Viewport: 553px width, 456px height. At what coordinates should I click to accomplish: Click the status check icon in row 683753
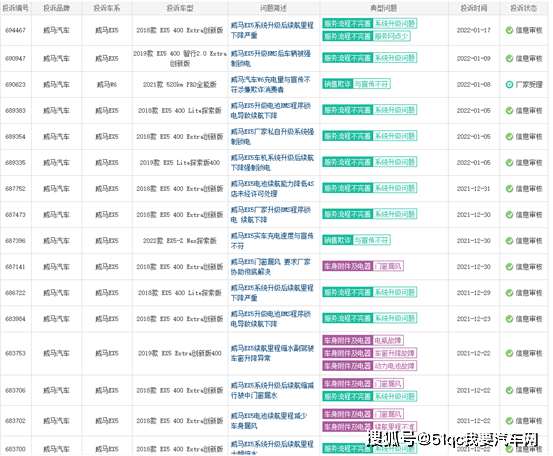(509, 353)
